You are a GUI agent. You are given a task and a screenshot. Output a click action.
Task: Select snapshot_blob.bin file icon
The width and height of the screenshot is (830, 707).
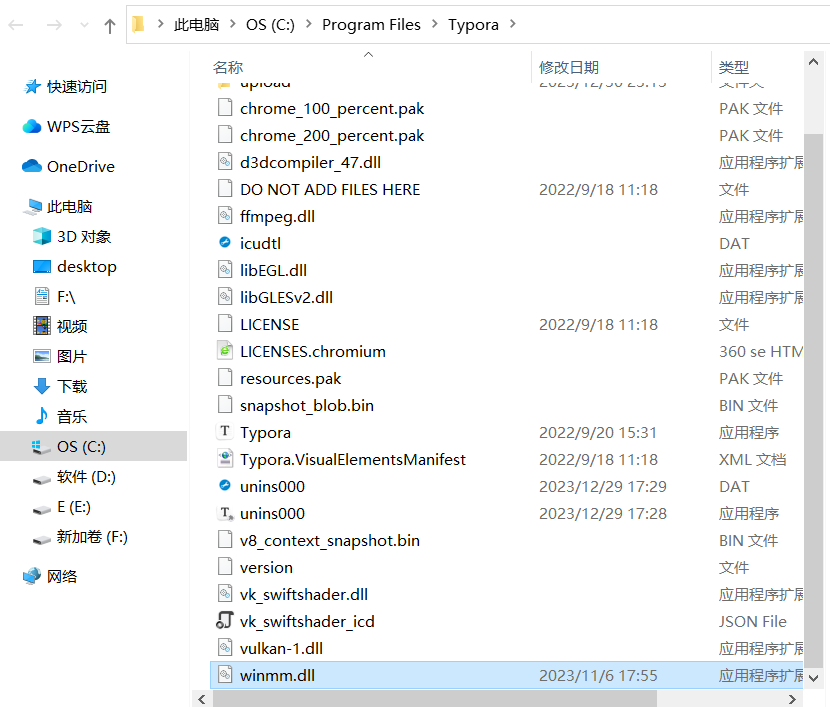(225, 404)
